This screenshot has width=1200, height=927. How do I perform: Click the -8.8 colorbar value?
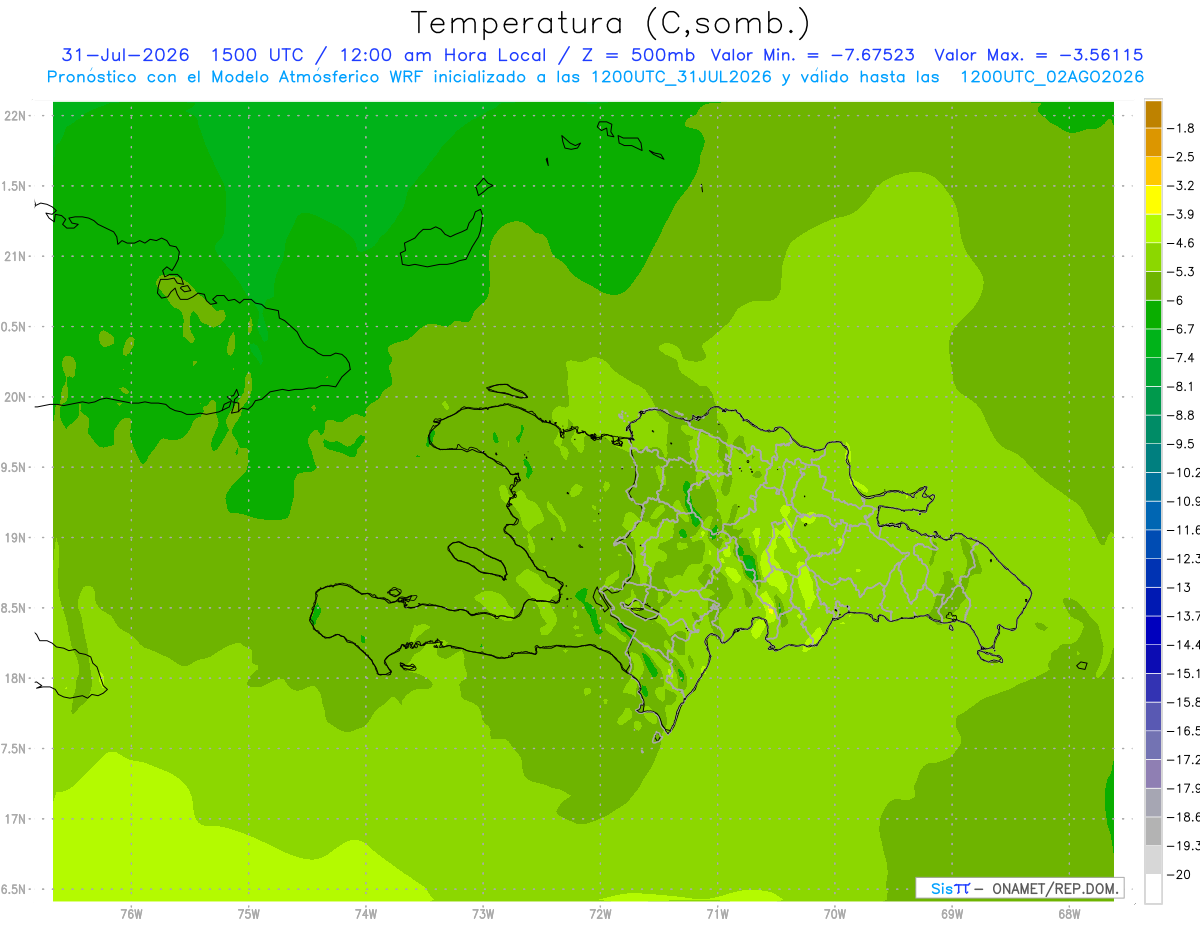1182,415
